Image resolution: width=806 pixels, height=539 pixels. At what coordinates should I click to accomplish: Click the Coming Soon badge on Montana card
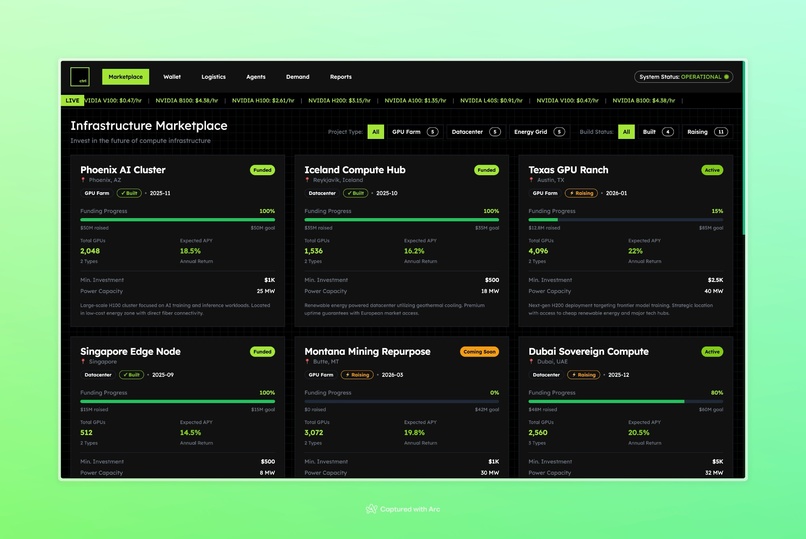479,352
